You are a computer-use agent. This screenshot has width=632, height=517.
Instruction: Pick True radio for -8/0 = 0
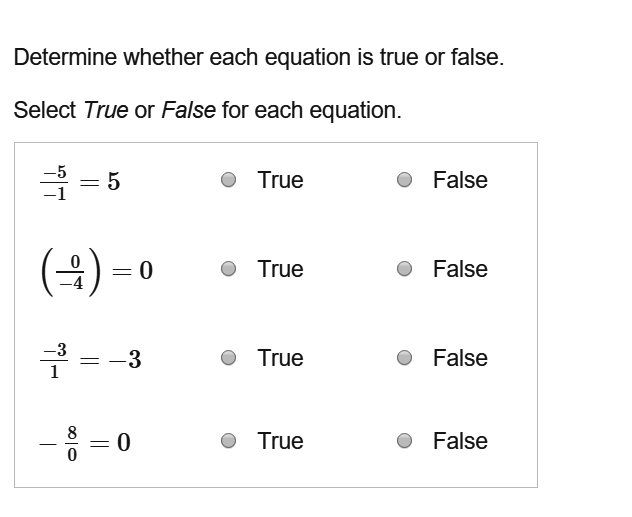coord(229,441)
